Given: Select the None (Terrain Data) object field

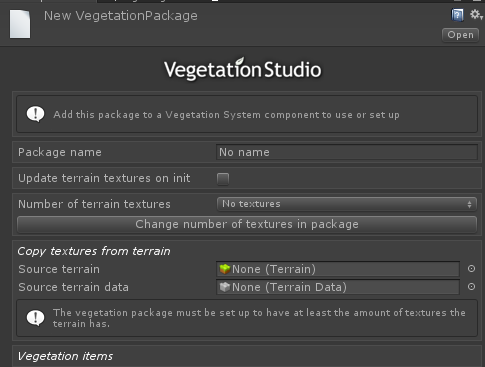Looking at the screenshot, I should click(338, 287).
